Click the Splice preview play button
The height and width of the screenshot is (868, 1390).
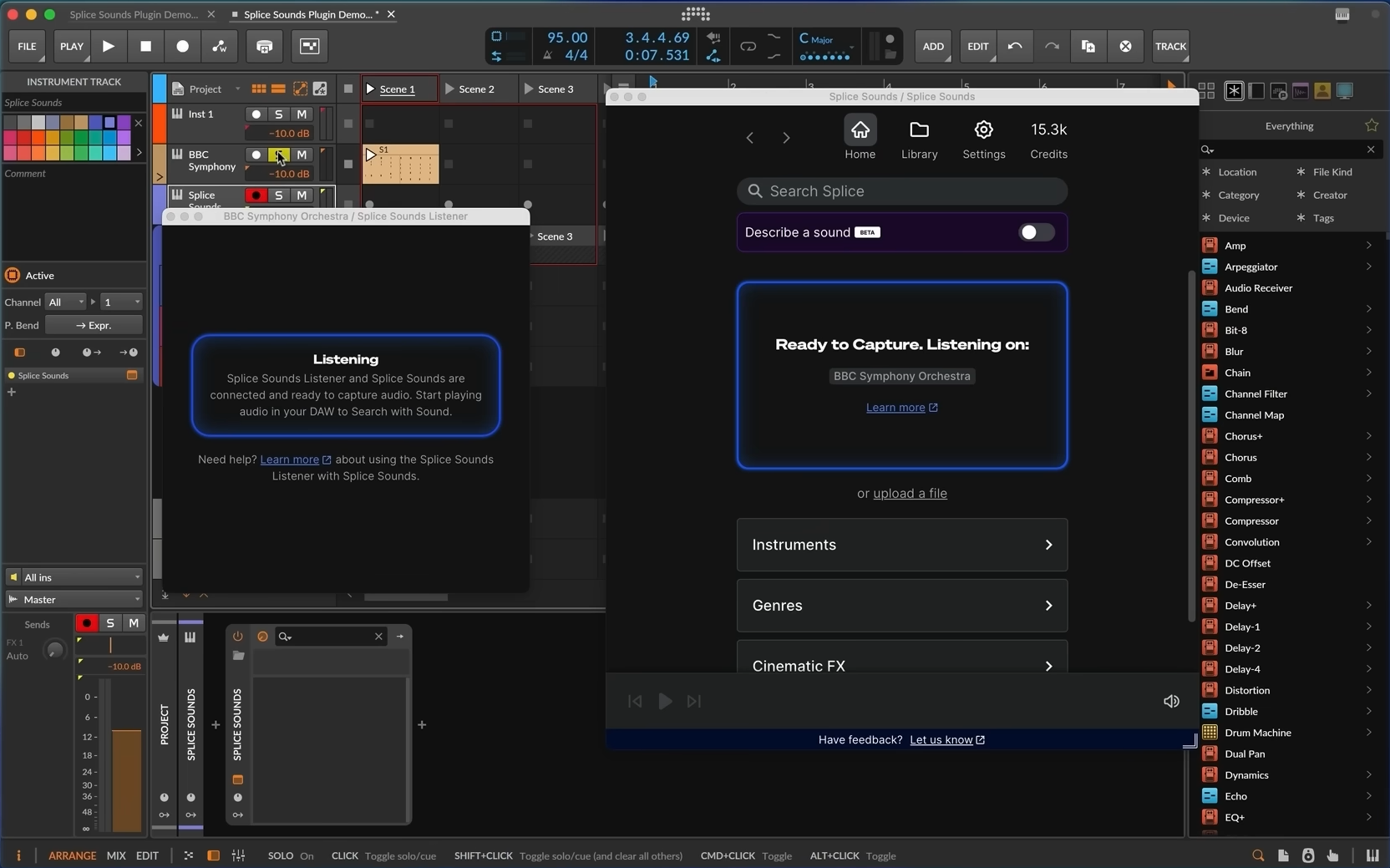point(665,701)
